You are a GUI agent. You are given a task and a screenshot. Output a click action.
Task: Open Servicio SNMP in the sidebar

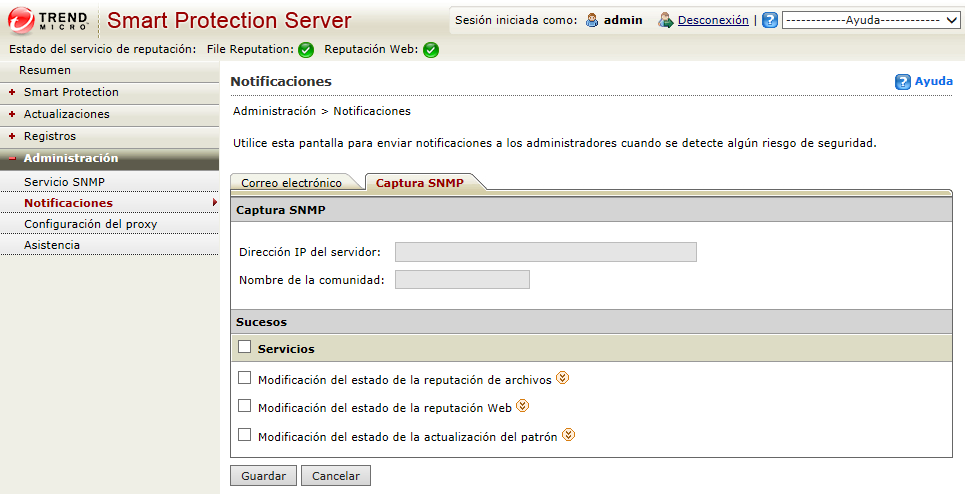pos(64,182)
